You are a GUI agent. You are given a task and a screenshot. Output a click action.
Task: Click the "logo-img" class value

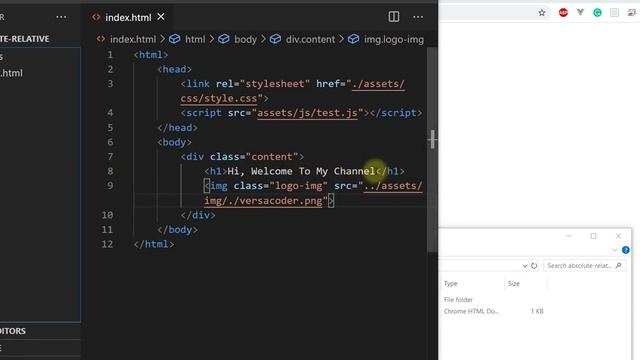point(298,186)
